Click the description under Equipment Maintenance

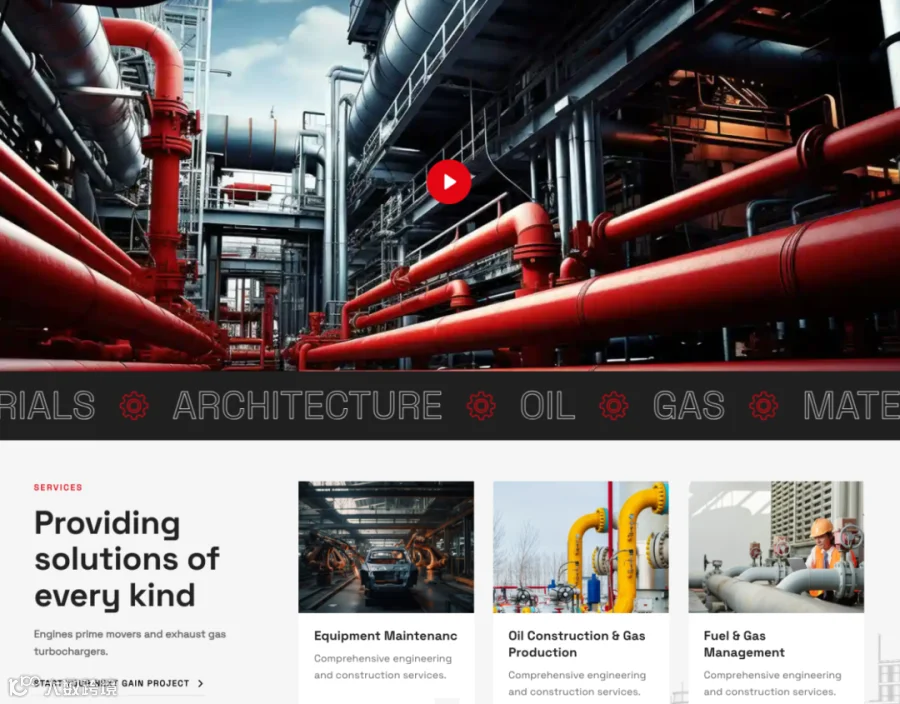tap(383, 667)
